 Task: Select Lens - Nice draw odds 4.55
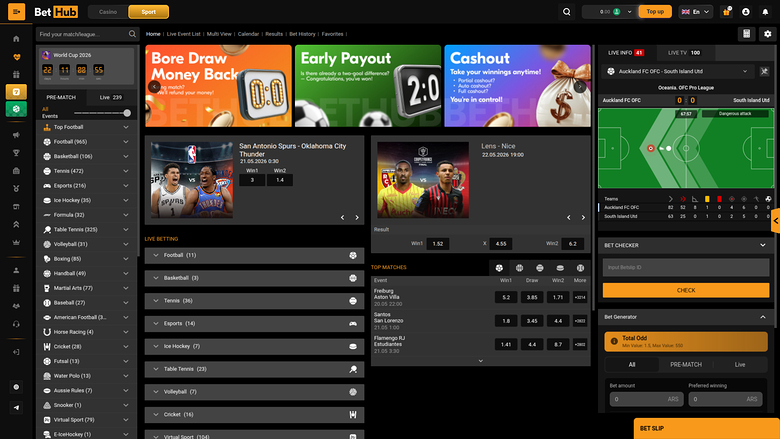coord(500,244)
